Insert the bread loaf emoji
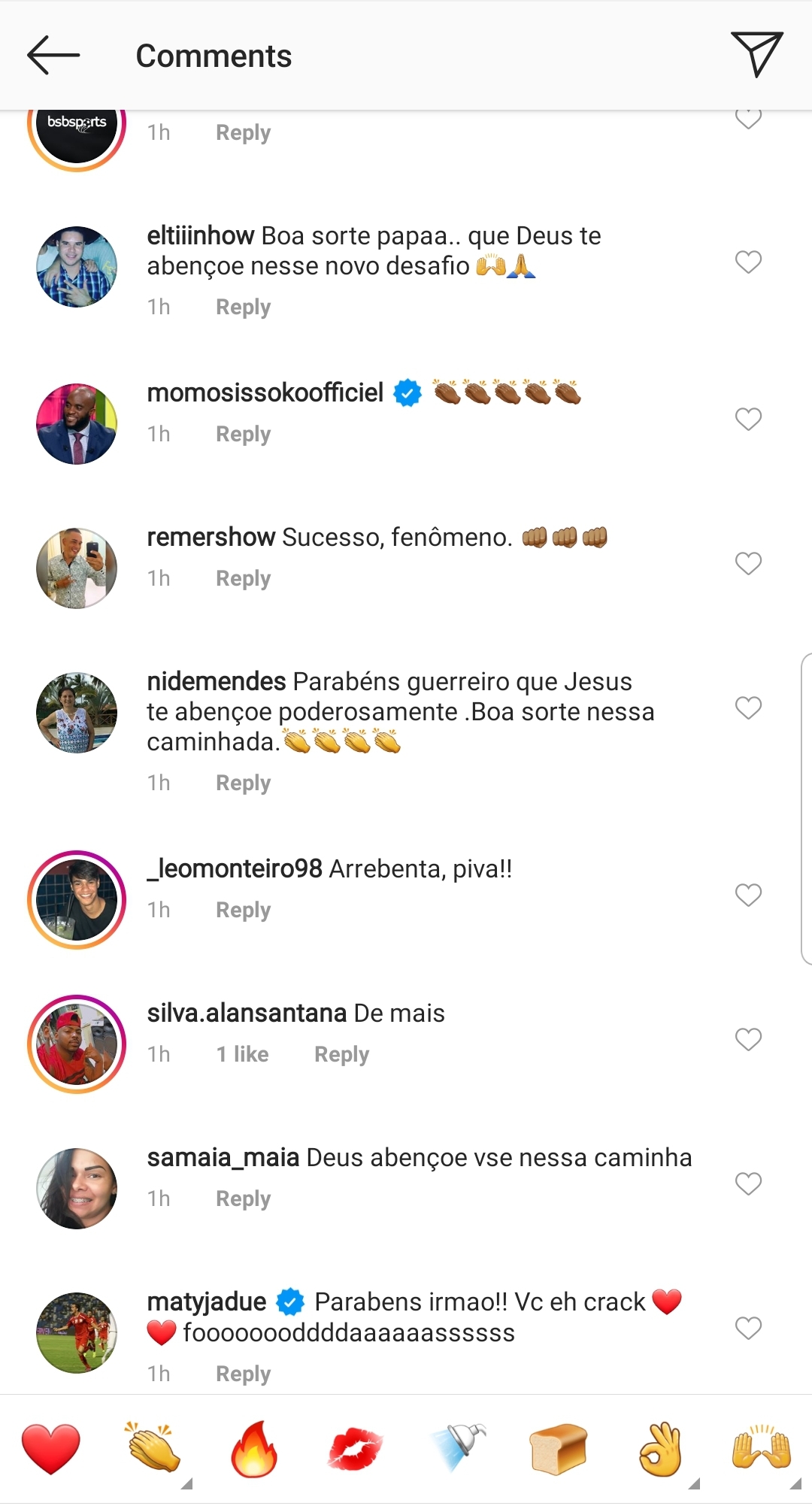812x1506 pixels. click(x=558, y=1448)
